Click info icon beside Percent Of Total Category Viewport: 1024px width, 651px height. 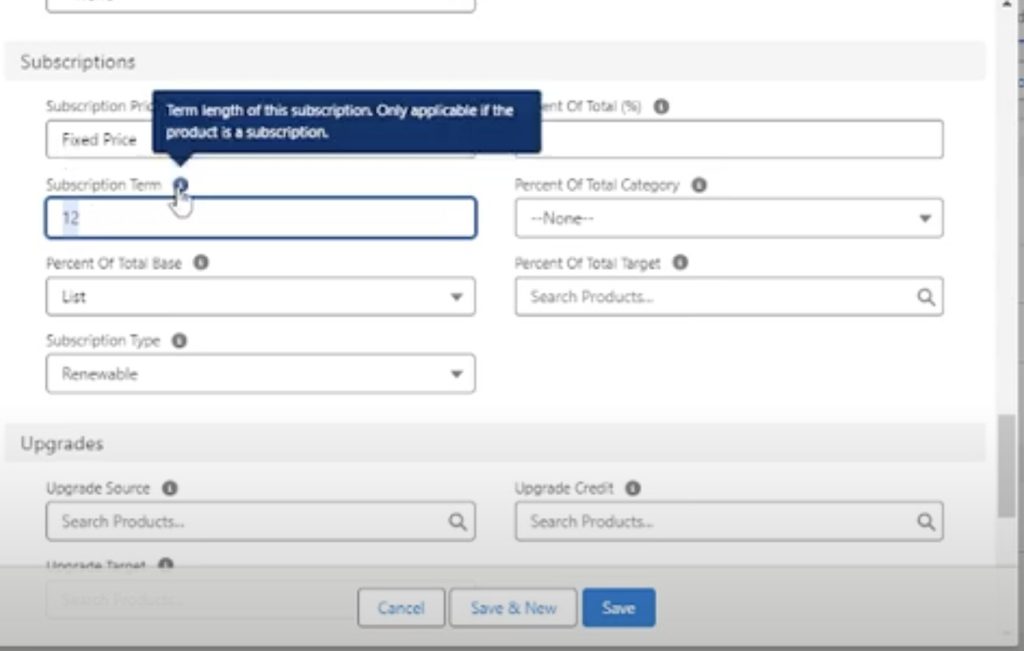(x=699, y=186)
